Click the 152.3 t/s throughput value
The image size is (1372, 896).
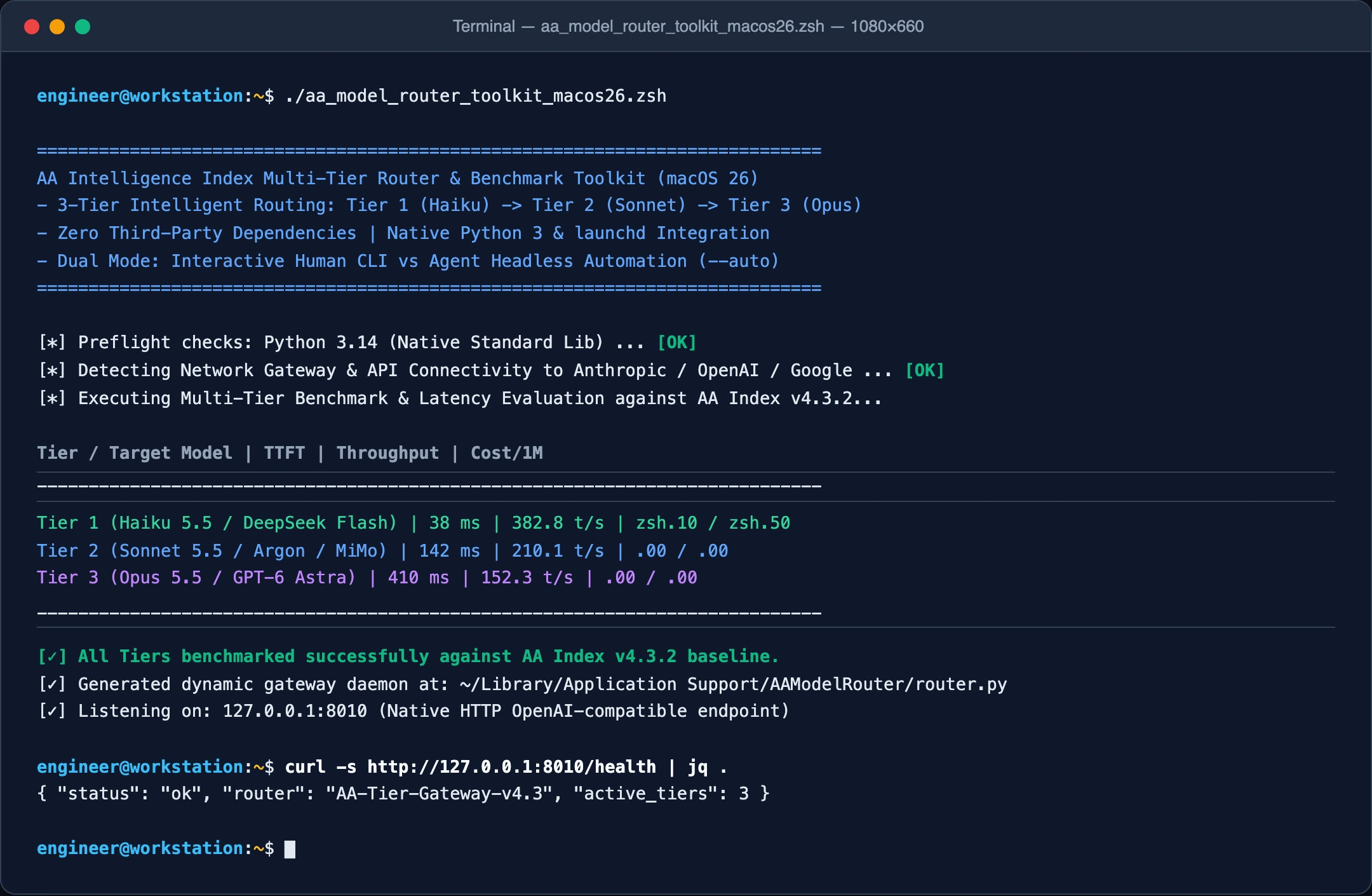527,578
